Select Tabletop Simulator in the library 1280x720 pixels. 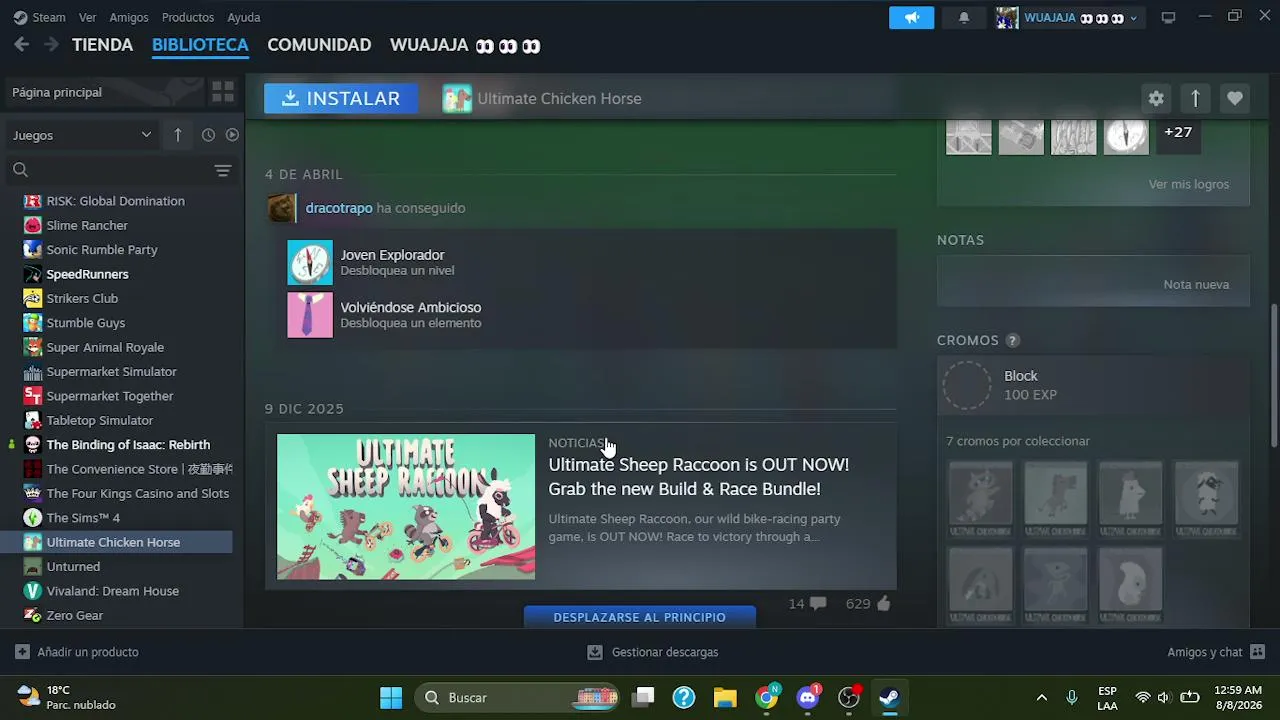(x=100, y=420)
